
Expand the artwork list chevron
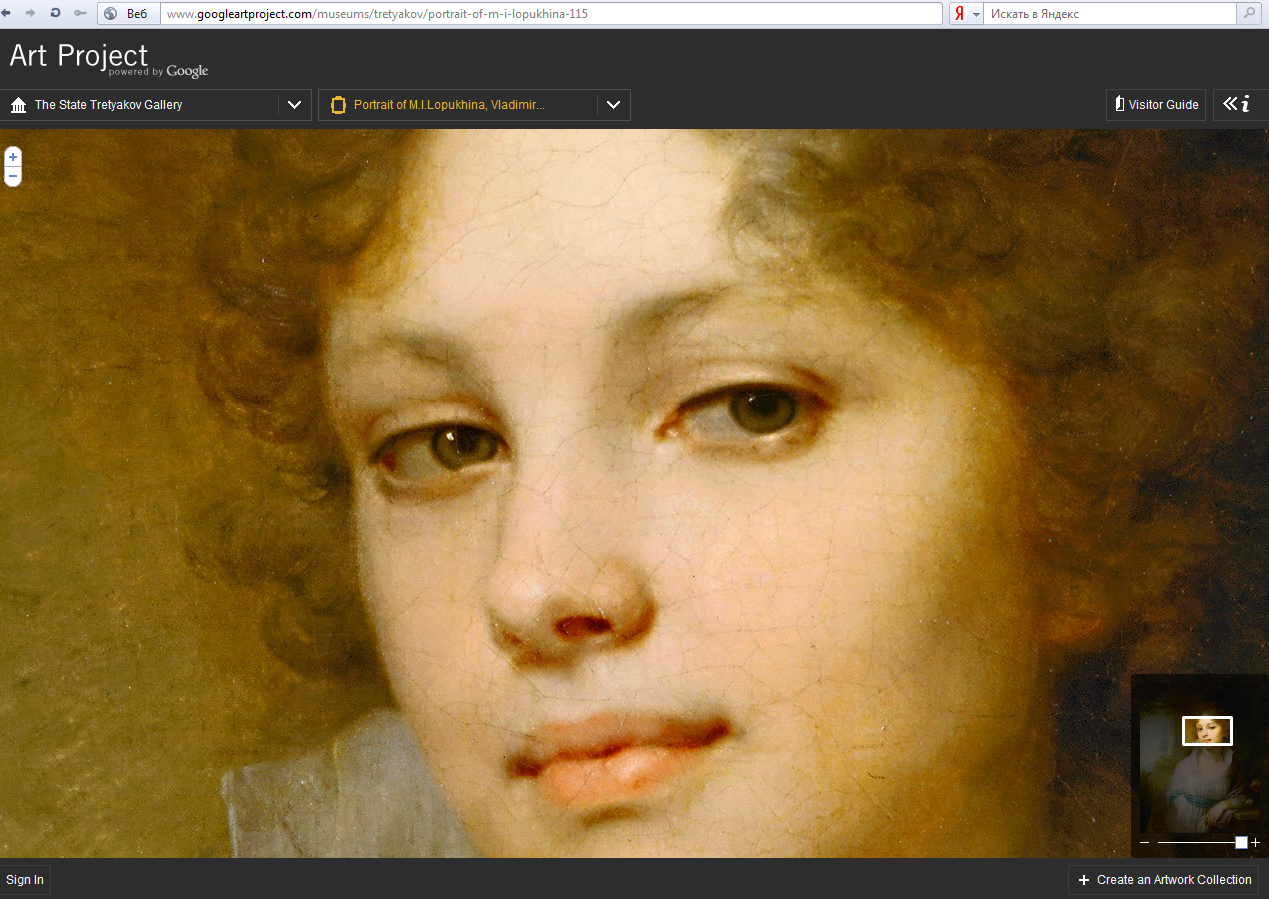click(613, 105)
